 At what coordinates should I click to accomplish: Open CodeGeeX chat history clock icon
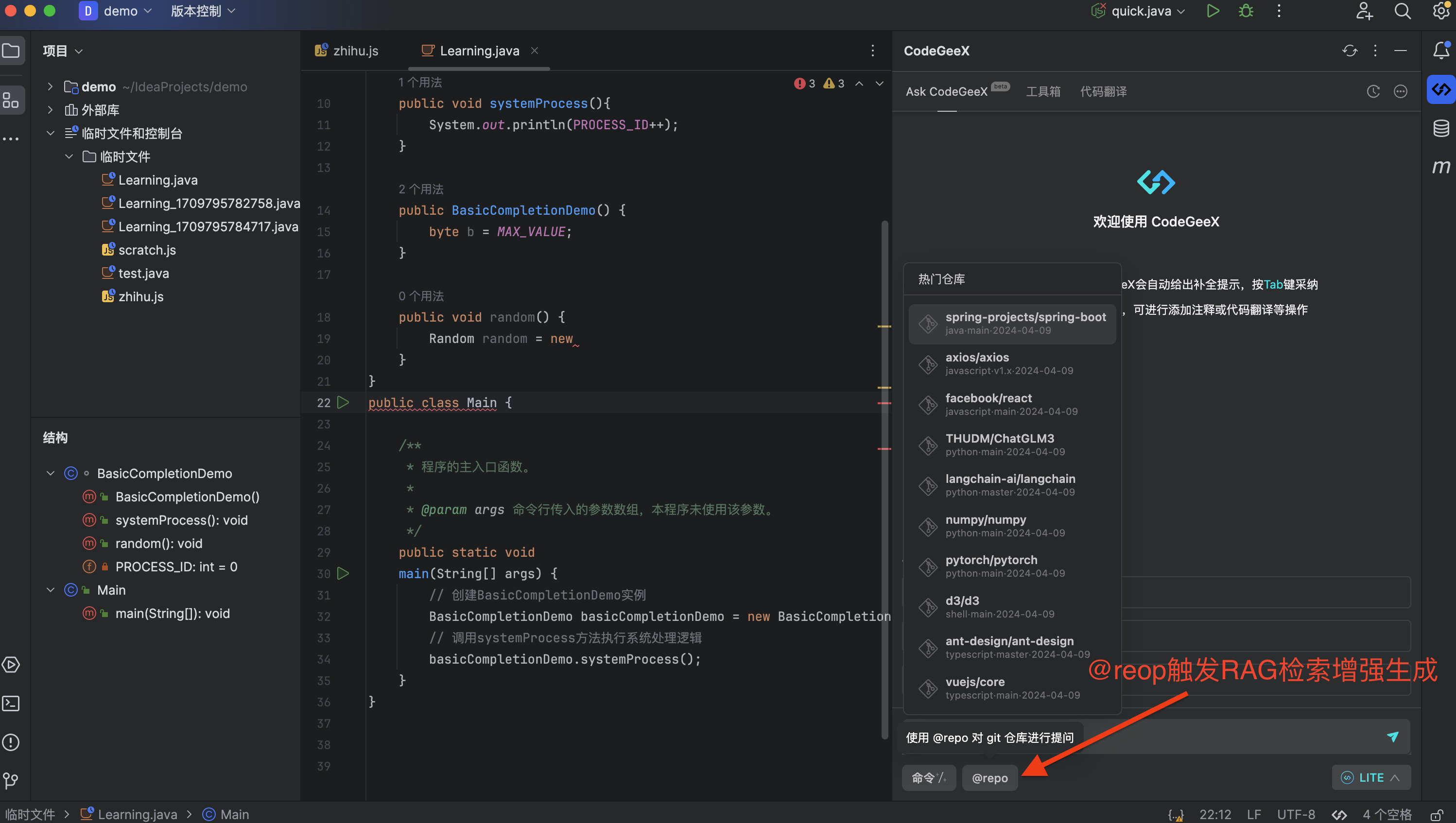coord(1373,91)
